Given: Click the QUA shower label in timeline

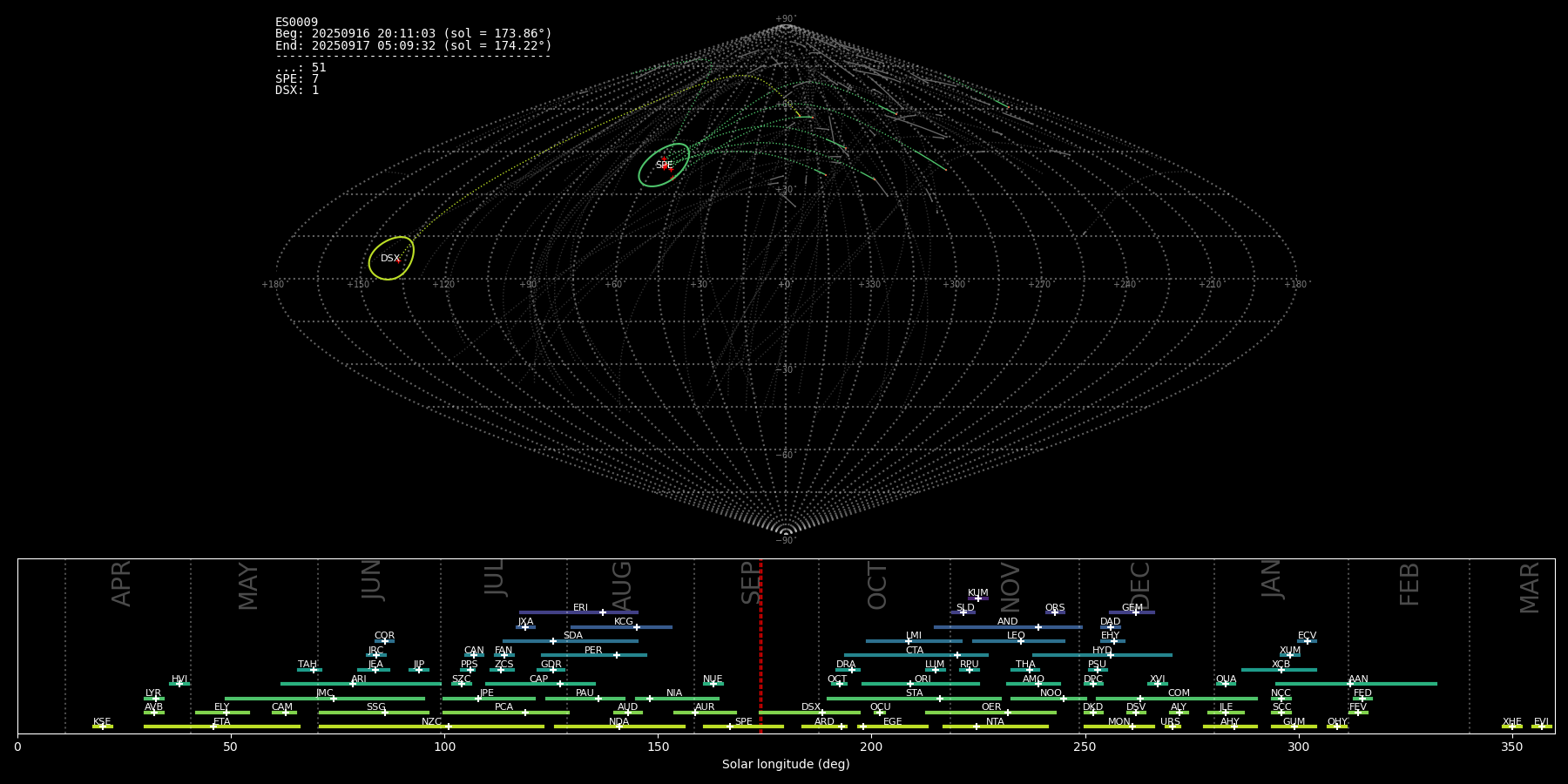Looking at the screenshot, I should [x=1226, y=679].
